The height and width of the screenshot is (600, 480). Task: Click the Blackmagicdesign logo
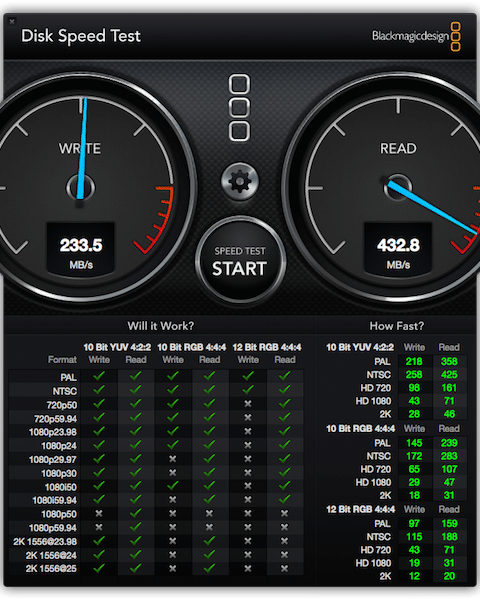click(416, 36)
